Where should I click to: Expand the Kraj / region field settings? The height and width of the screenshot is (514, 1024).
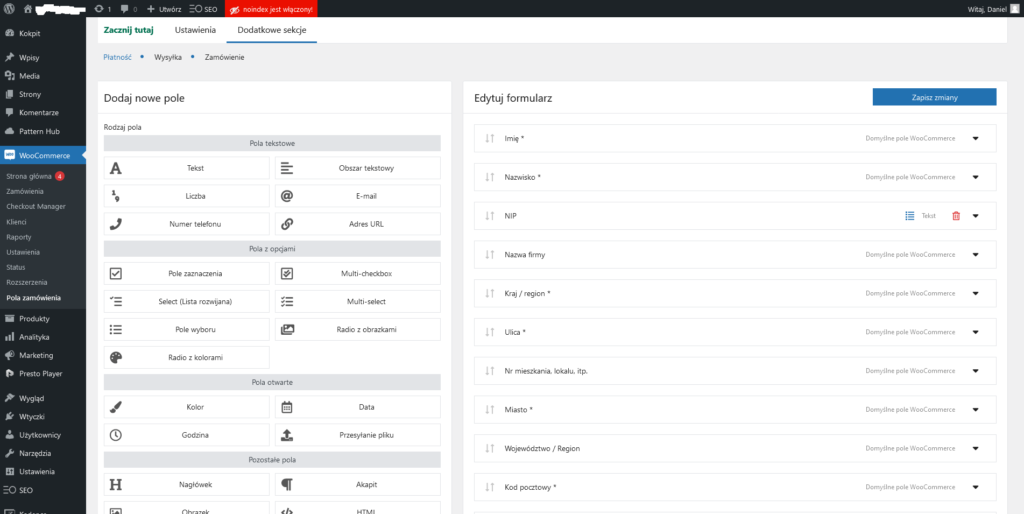(976, 293)
